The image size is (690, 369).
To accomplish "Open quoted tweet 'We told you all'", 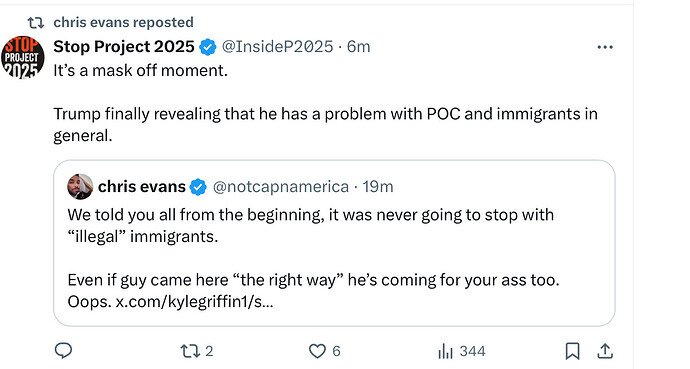I will (334, 243).
